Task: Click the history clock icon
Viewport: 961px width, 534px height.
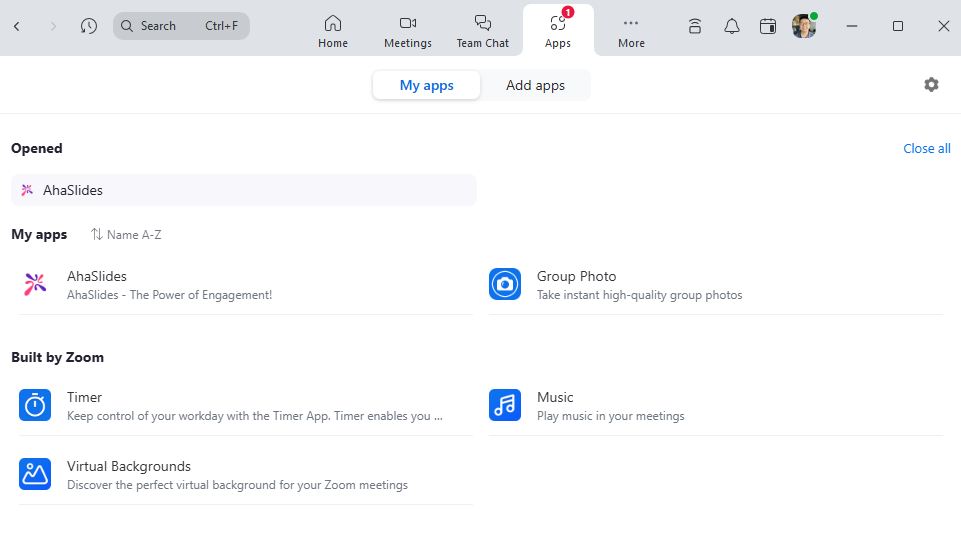Action: coord(89,26)
